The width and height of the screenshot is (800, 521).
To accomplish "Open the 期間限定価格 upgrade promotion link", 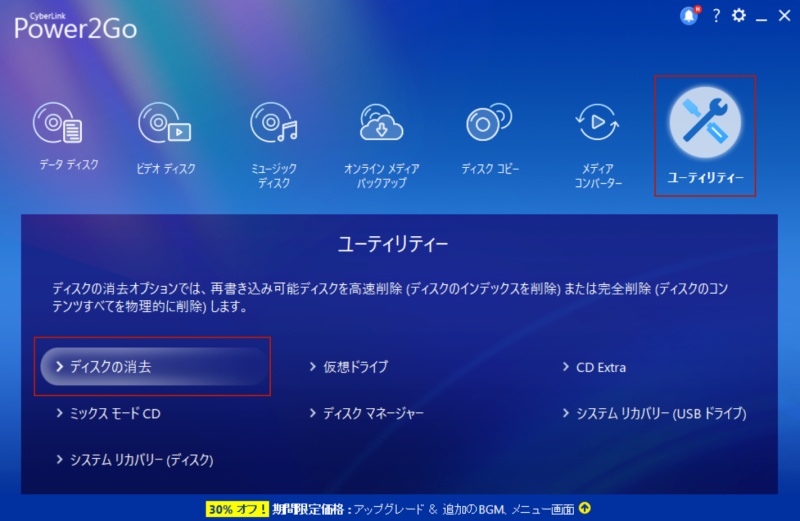I will 423,509.
